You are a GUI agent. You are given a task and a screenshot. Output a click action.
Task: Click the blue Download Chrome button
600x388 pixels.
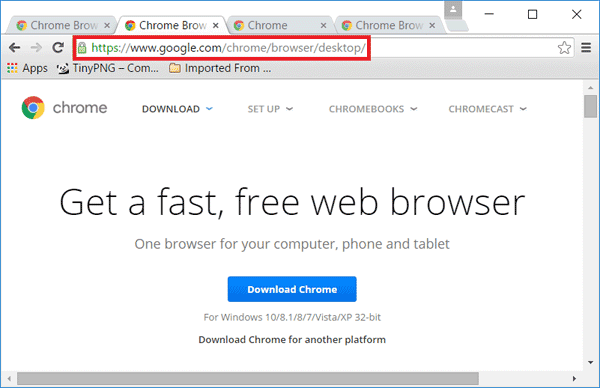[x=292, y=289]
